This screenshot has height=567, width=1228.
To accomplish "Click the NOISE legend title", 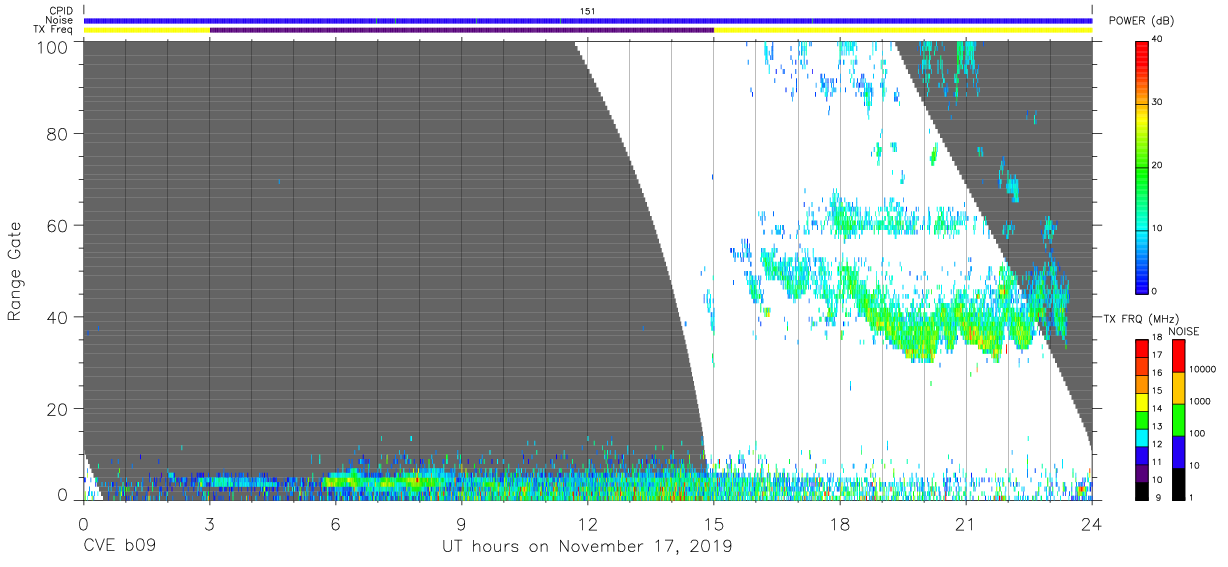I will tap(1183, 331).
